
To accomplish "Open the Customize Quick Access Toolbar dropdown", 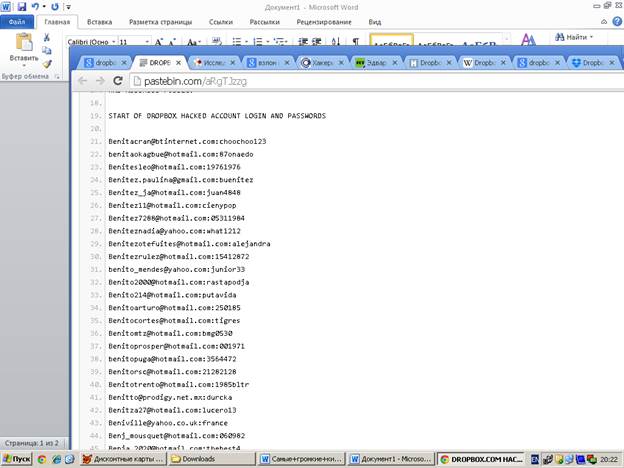I will point(68,7).
